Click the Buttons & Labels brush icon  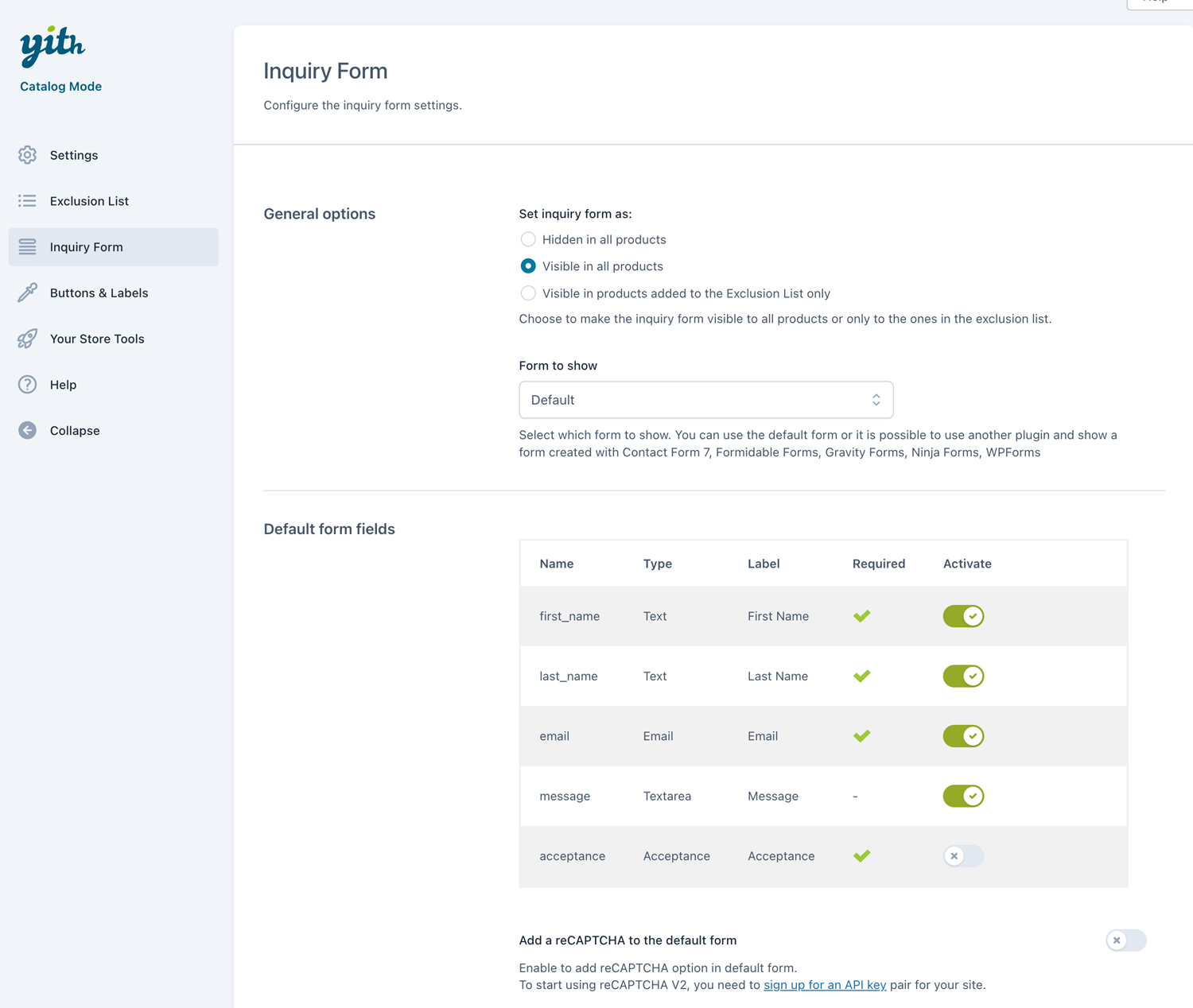[x=28, y=293]
